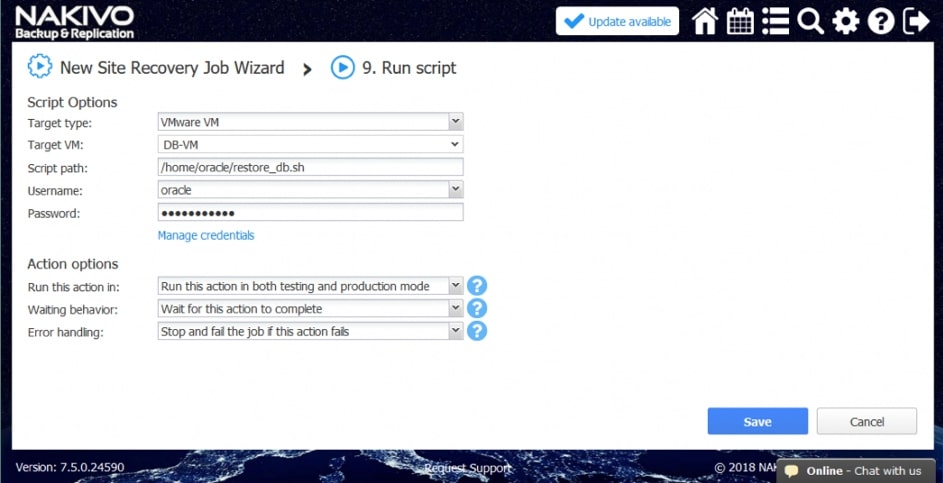This screenshot has width=943, height=483.
Task: Expand the Target type dropdown
Action: point(455,122)
